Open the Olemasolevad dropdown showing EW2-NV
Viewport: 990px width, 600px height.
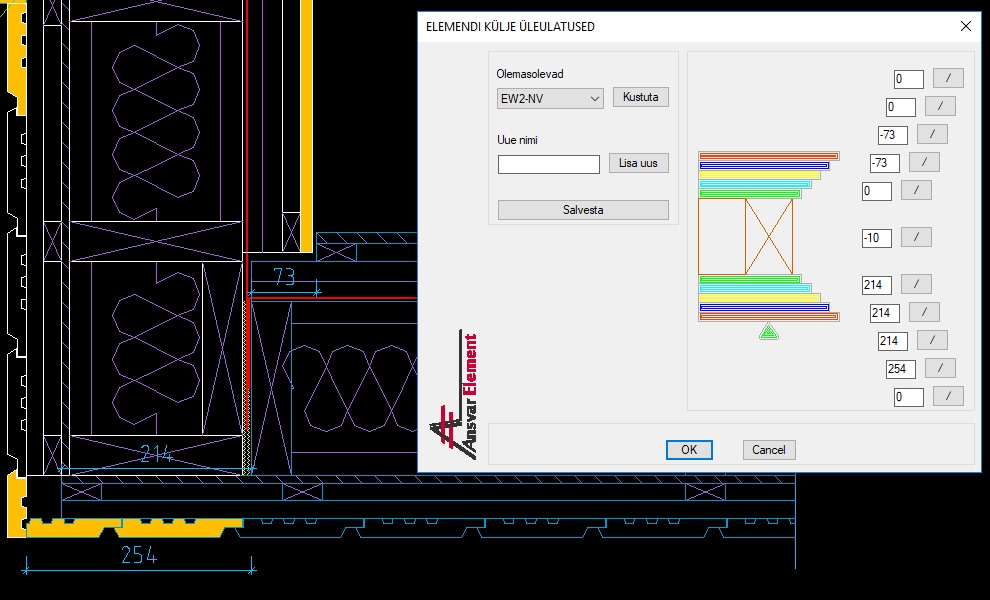click(550, 99)
